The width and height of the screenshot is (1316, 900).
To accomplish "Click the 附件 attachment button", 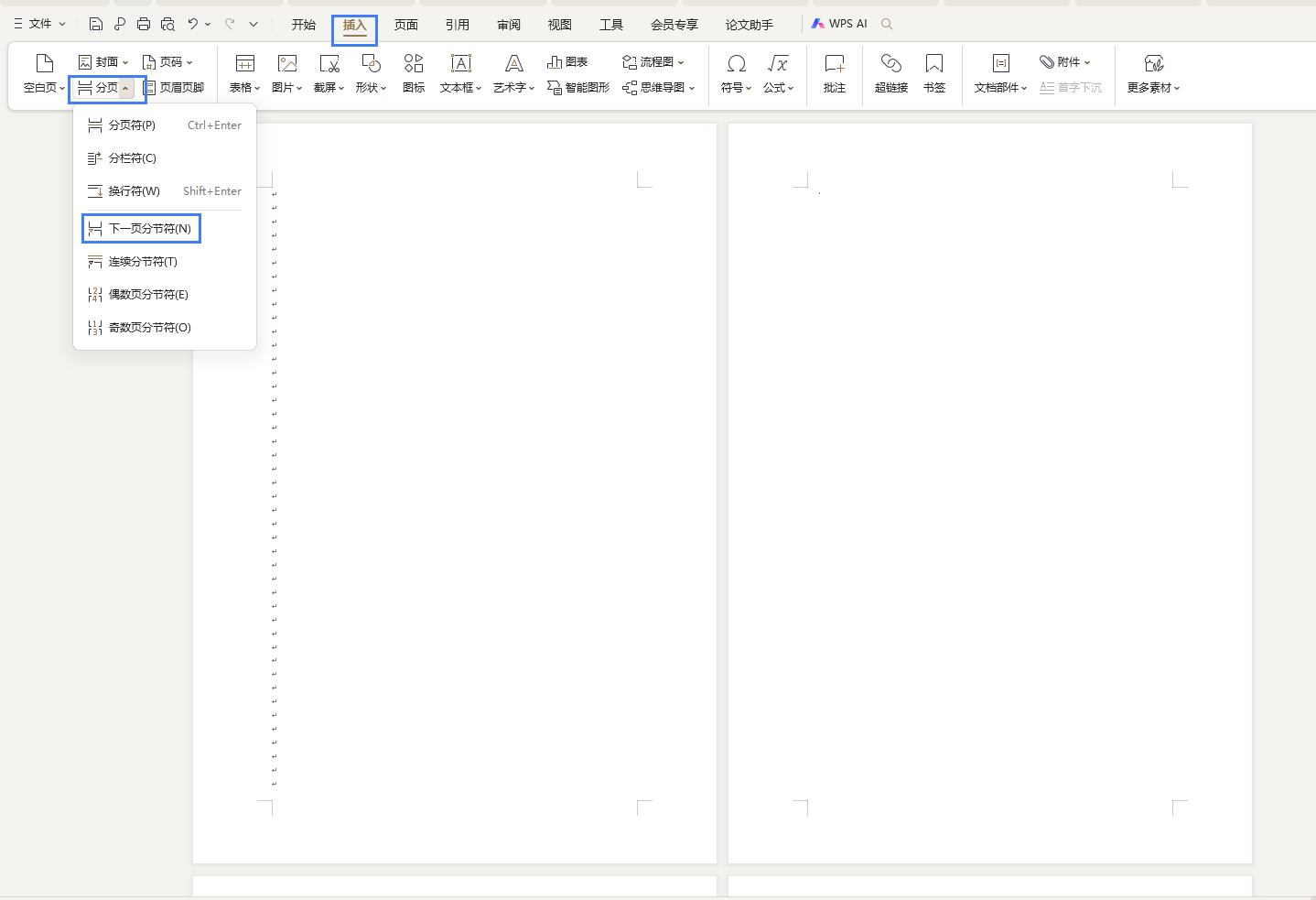I will 1064,61.
